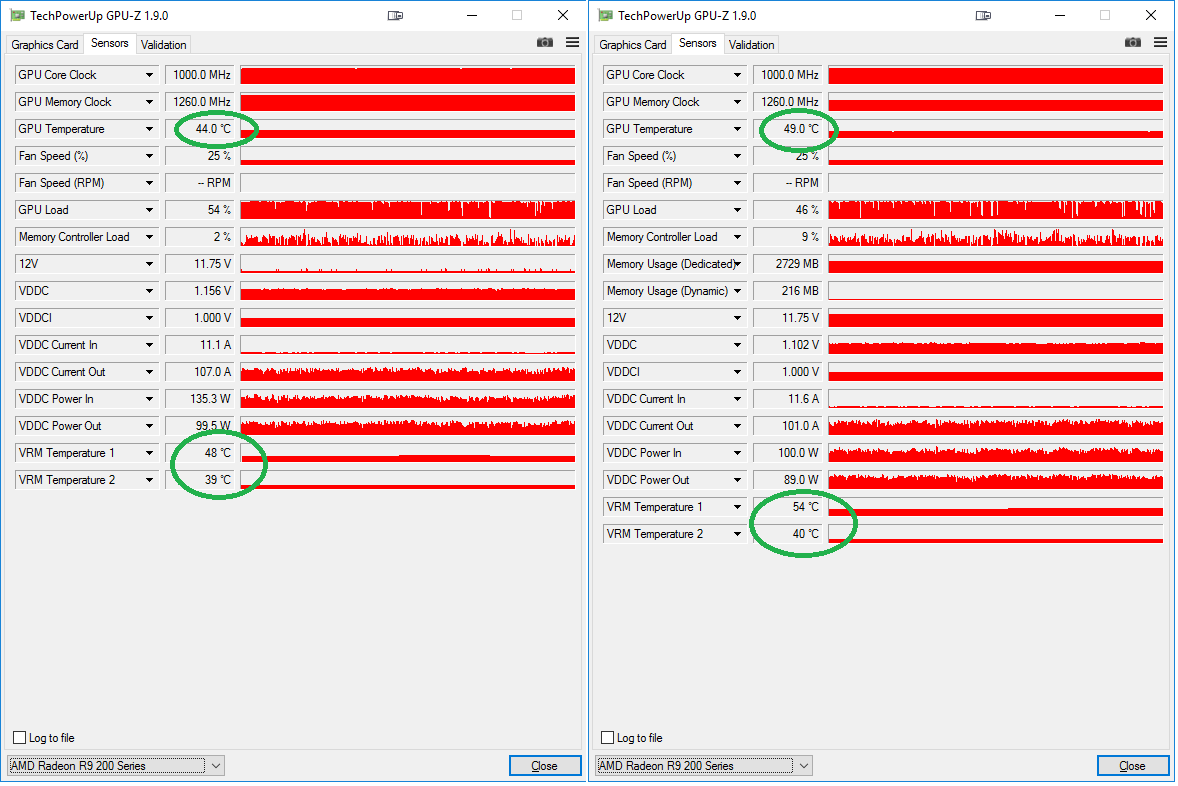Viewport: 1178px width, 786px height.
Task: Open GPU Core Clock dropdown in left window
Action: [x=150, y=75]
